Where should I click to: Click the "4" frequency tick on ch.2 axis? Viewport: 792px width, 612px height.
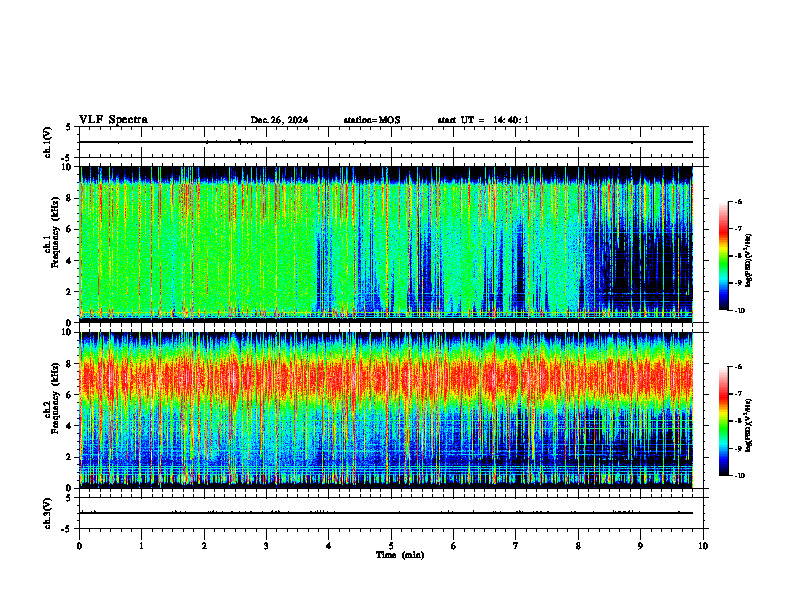pyautogui.click(x=69, y=426)
